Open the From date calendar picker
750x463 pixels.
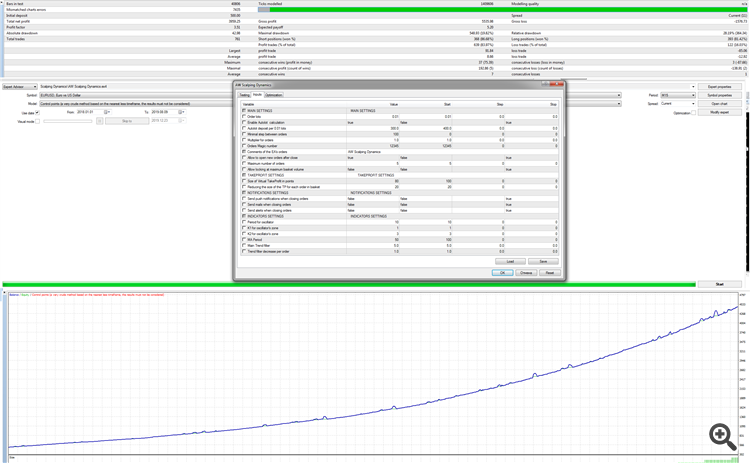tap(106, 112)
